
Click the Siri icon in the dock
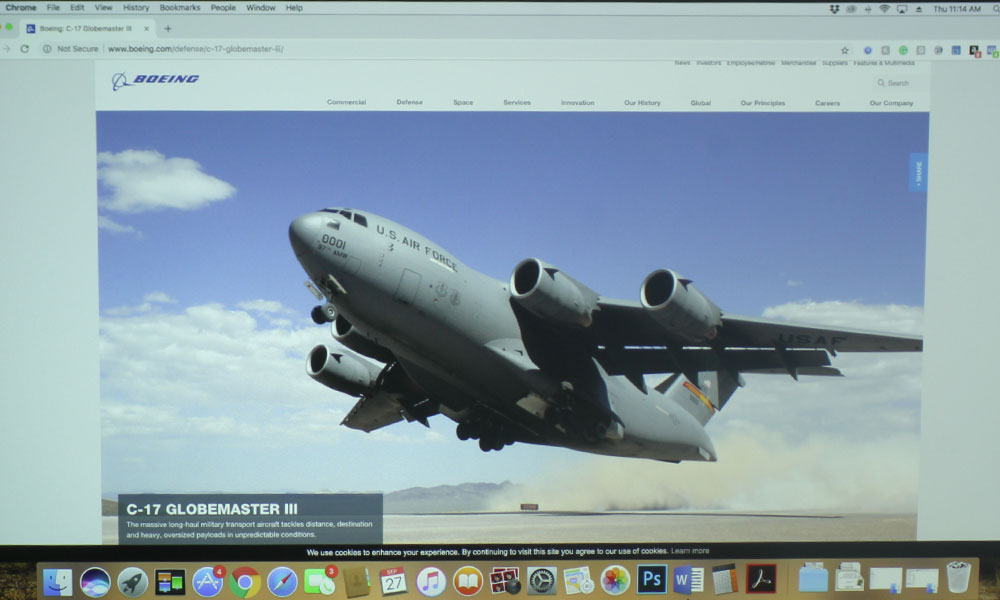click(95, 581)
